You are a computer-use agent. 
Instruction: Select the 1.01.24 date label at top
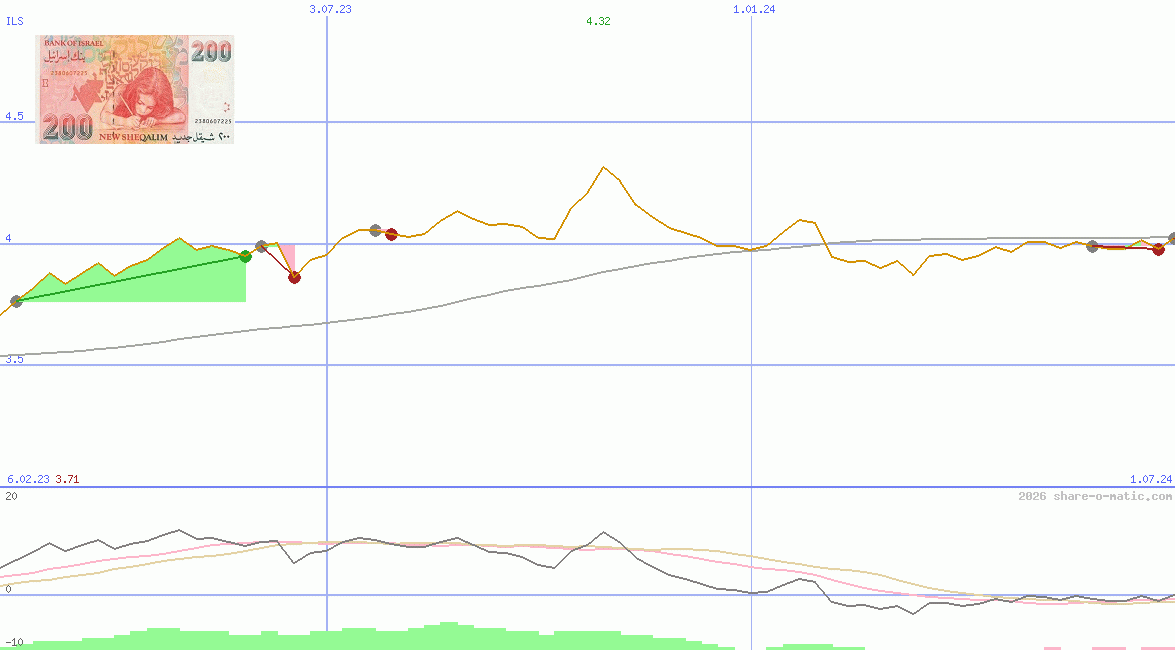(754, 9)
